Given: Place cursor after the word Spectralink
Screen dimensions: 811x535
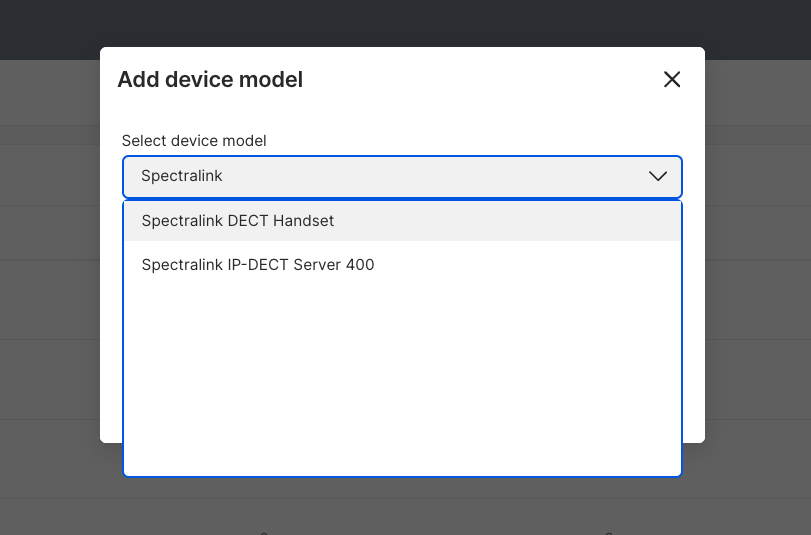Looking at the screenshot, I should [x=224, y=176].
